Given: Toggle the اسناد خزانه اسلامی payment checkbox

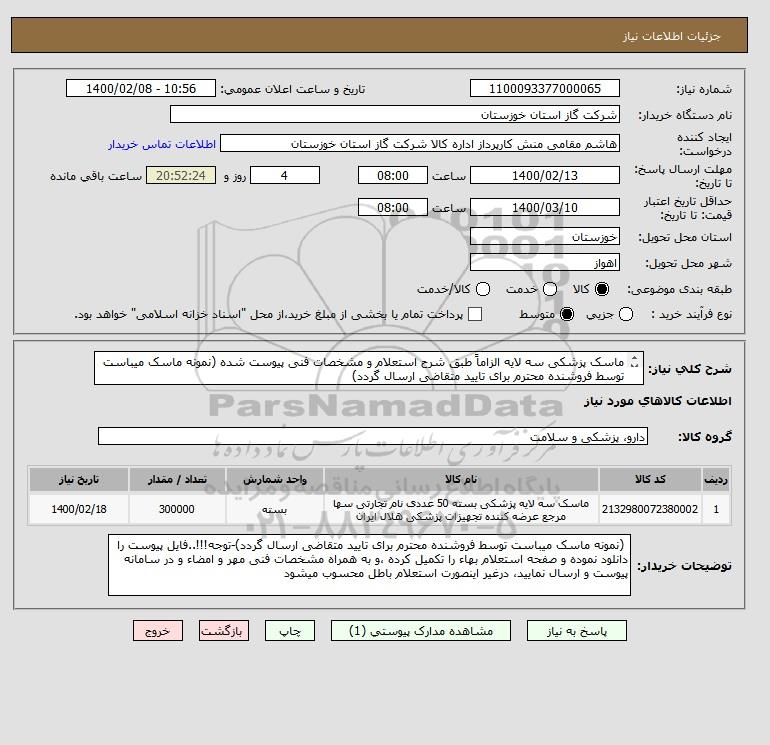Looking at the screenshot, I should 475,314.
